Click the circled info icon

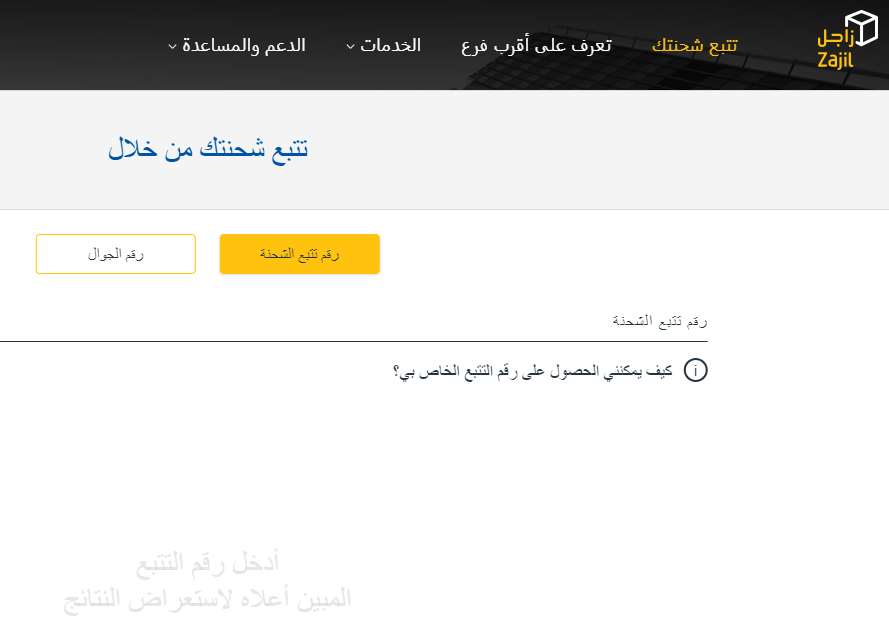(695, 371)
